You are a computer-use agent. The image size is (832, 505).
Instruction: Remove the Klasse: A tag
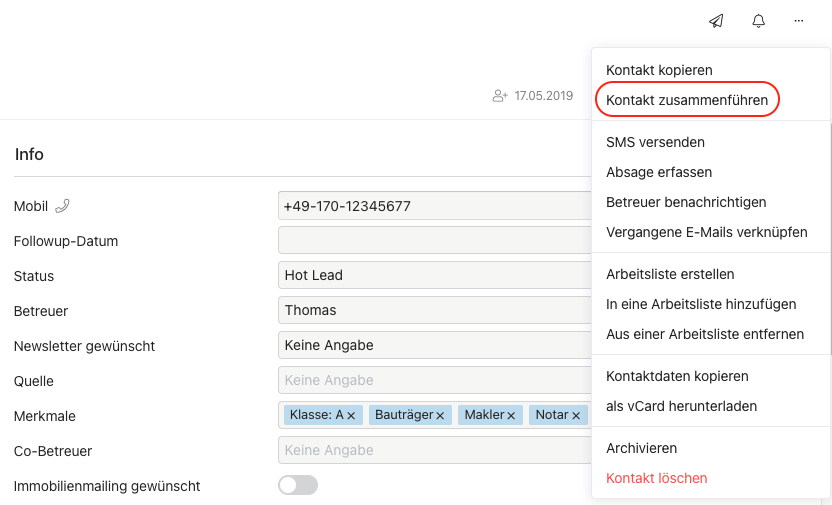(x=351, y=416)
